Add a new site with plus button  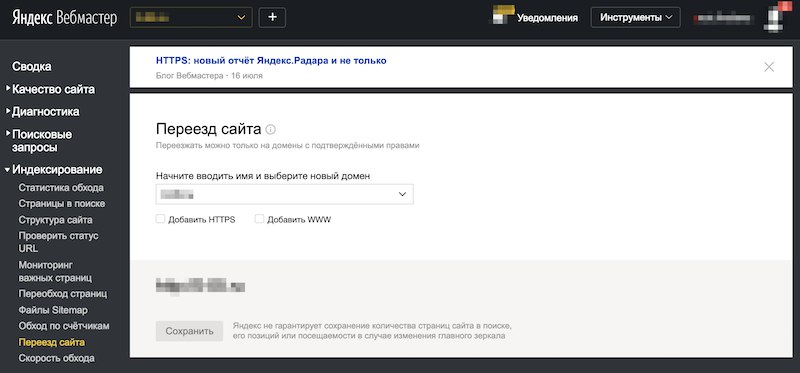tap(272, 17)
